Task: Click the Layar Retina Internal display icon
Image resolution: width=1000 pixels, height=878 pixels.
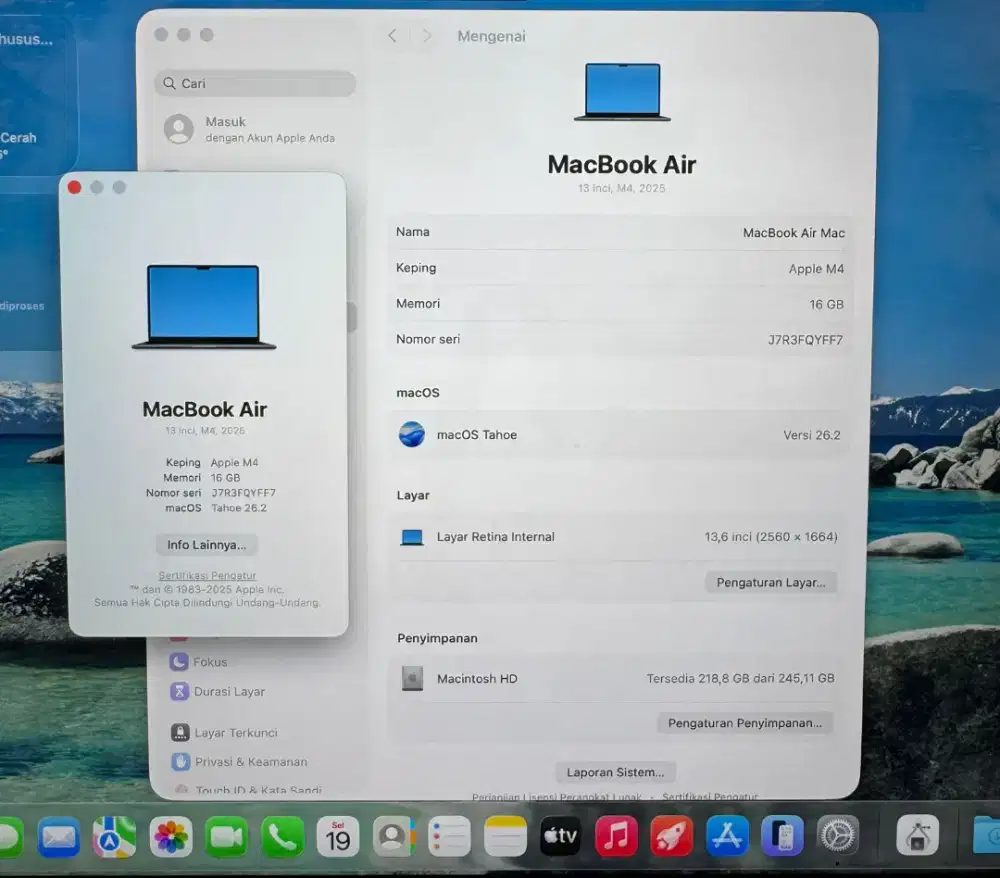Action: (x=412, y=538)
